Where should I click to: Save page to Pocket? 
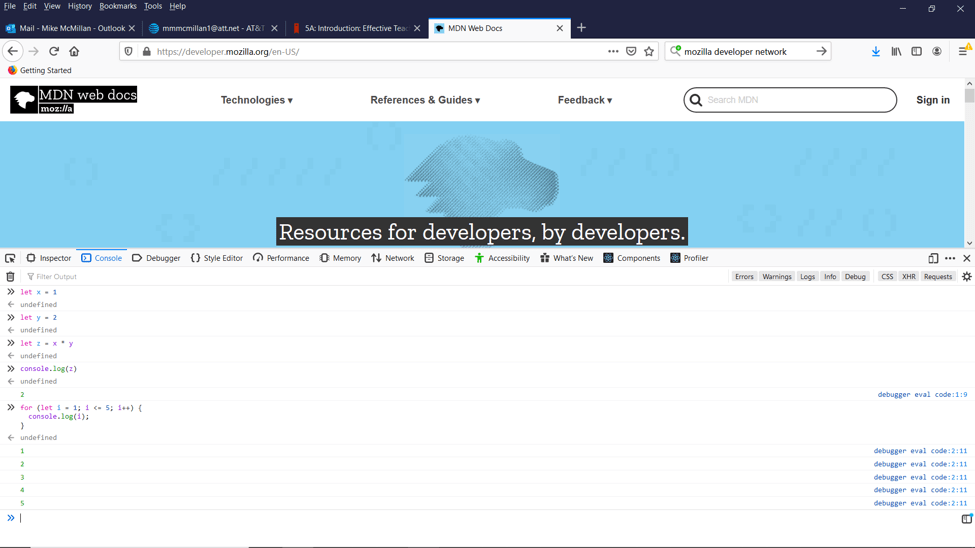click(631, 52)
